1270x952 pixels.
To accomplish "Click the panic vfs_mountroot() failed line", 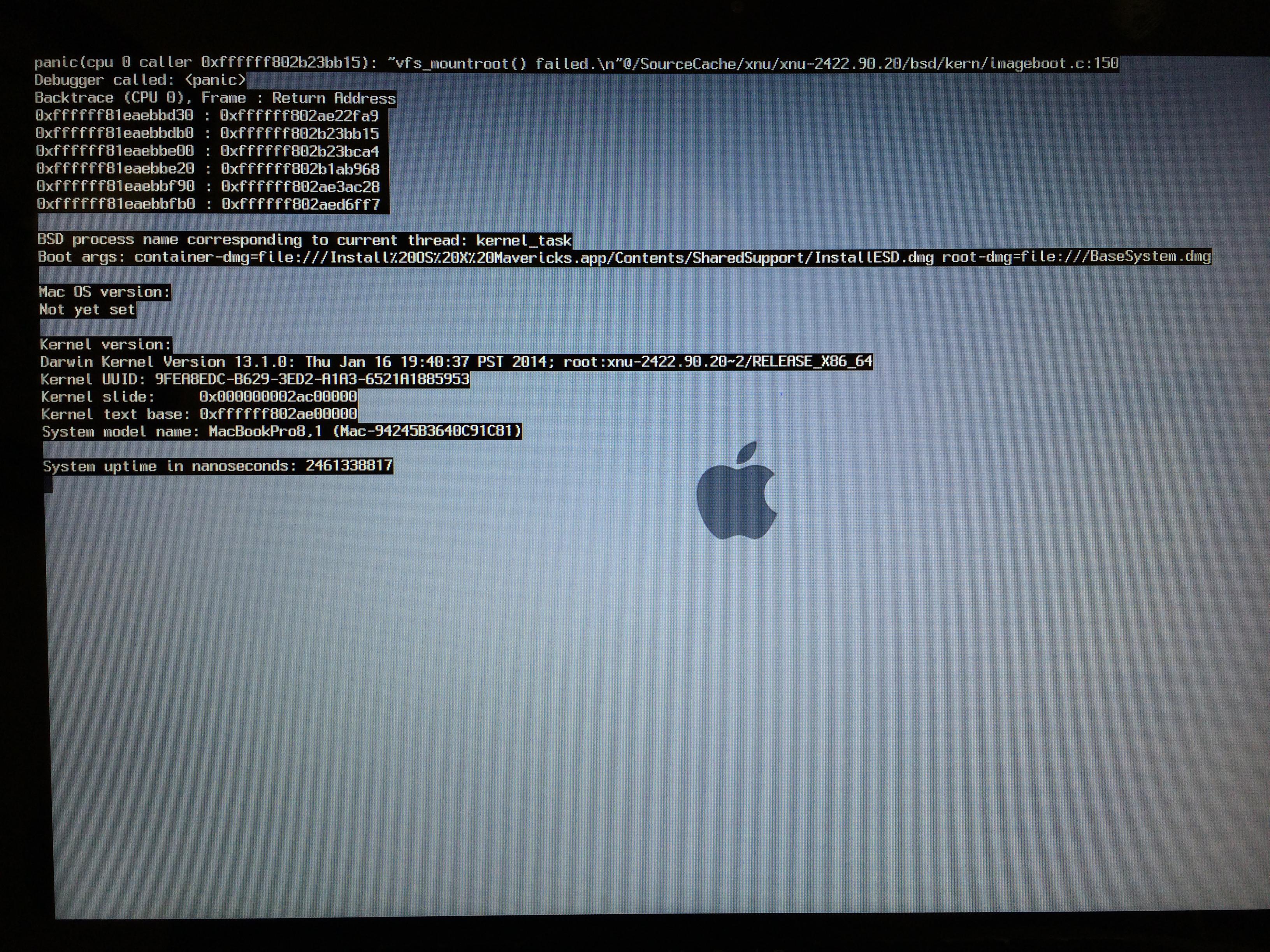I will click(x=576, y=63).
